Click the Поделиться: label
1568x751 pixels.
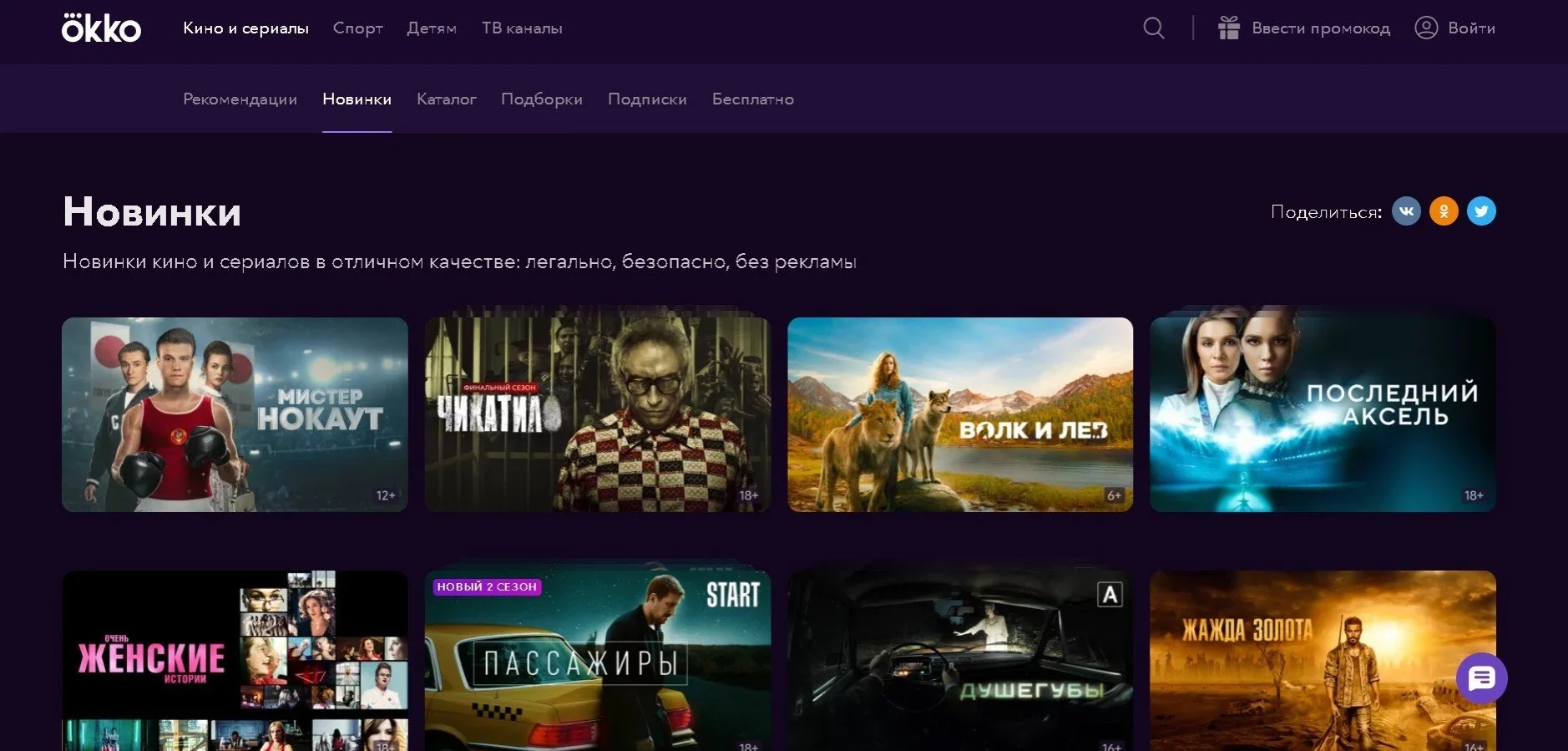click(x=1326, y=212)
